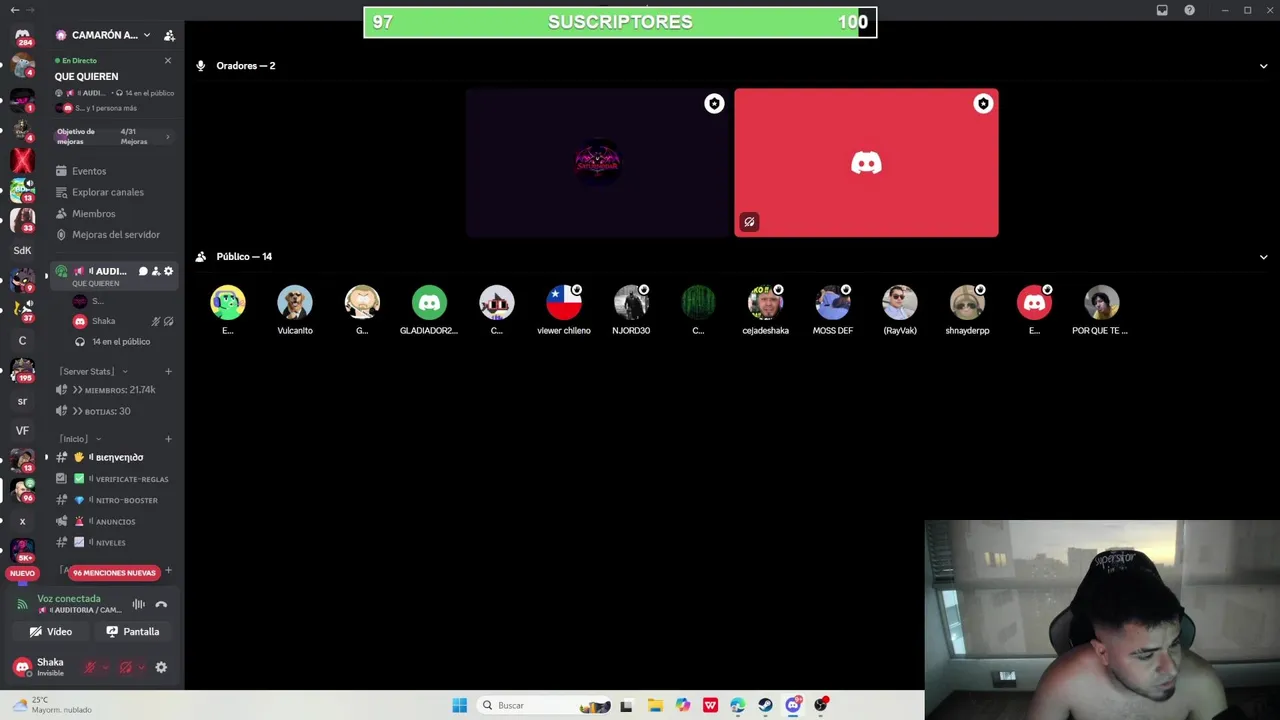Open the server with the 5K+ badge

[22, 549]
